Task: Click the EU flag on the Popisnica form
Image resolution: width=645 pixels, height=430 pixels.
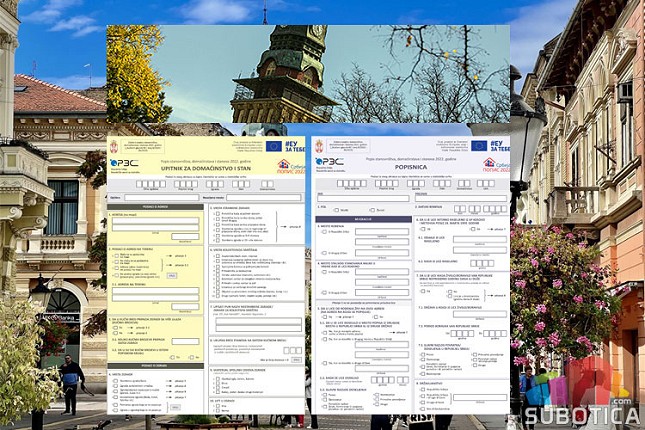Action: 479,146
